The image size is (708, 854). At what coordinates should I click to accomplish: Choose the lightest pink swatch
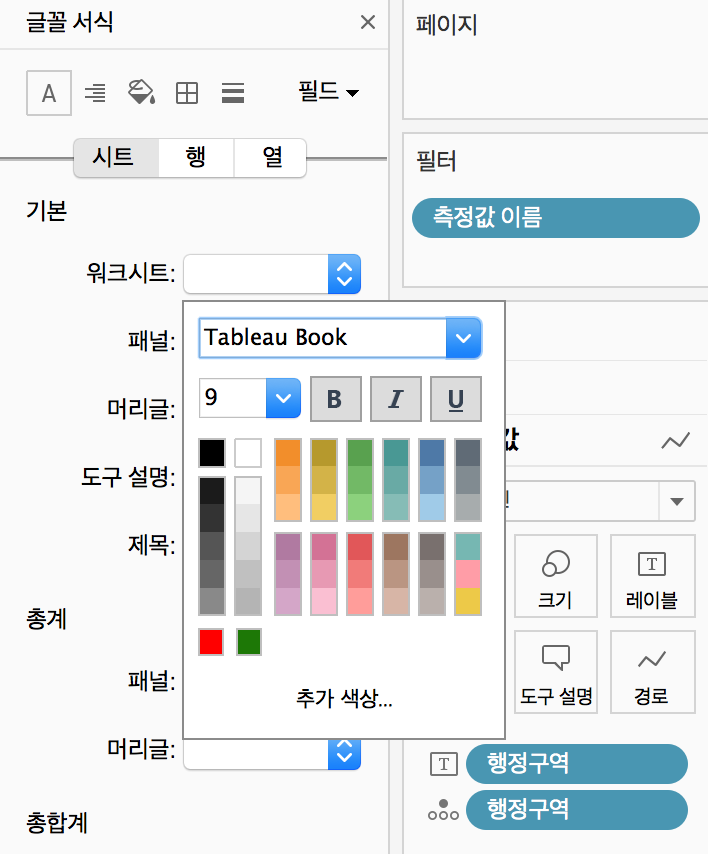(x=324, y=601)
